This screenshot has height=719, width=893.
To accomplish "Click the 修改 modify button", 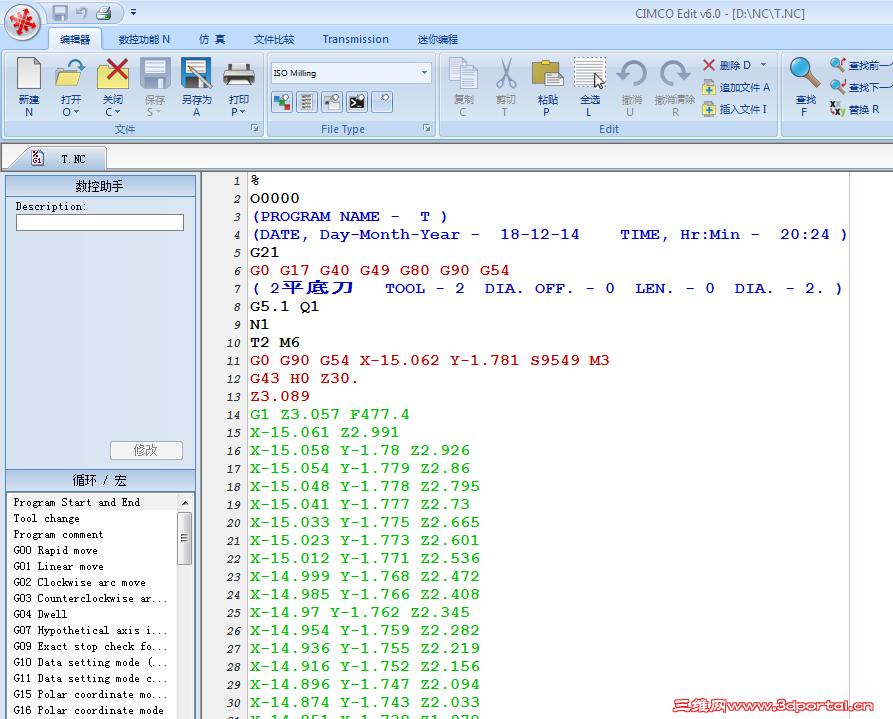I will 146,450.
